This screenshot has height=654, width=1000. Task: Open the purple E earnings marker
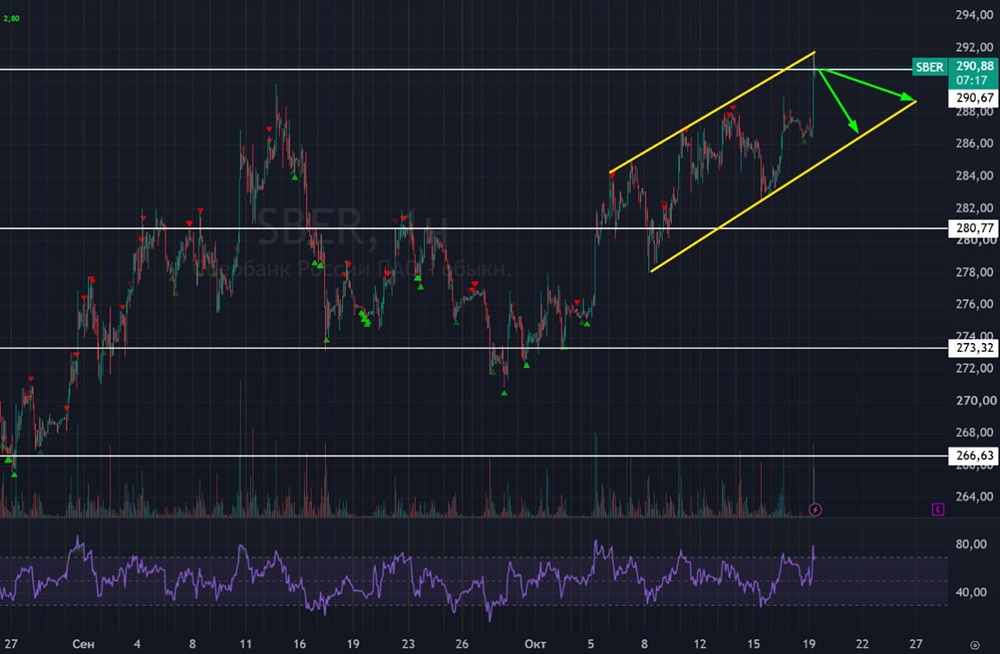(938, 509)
